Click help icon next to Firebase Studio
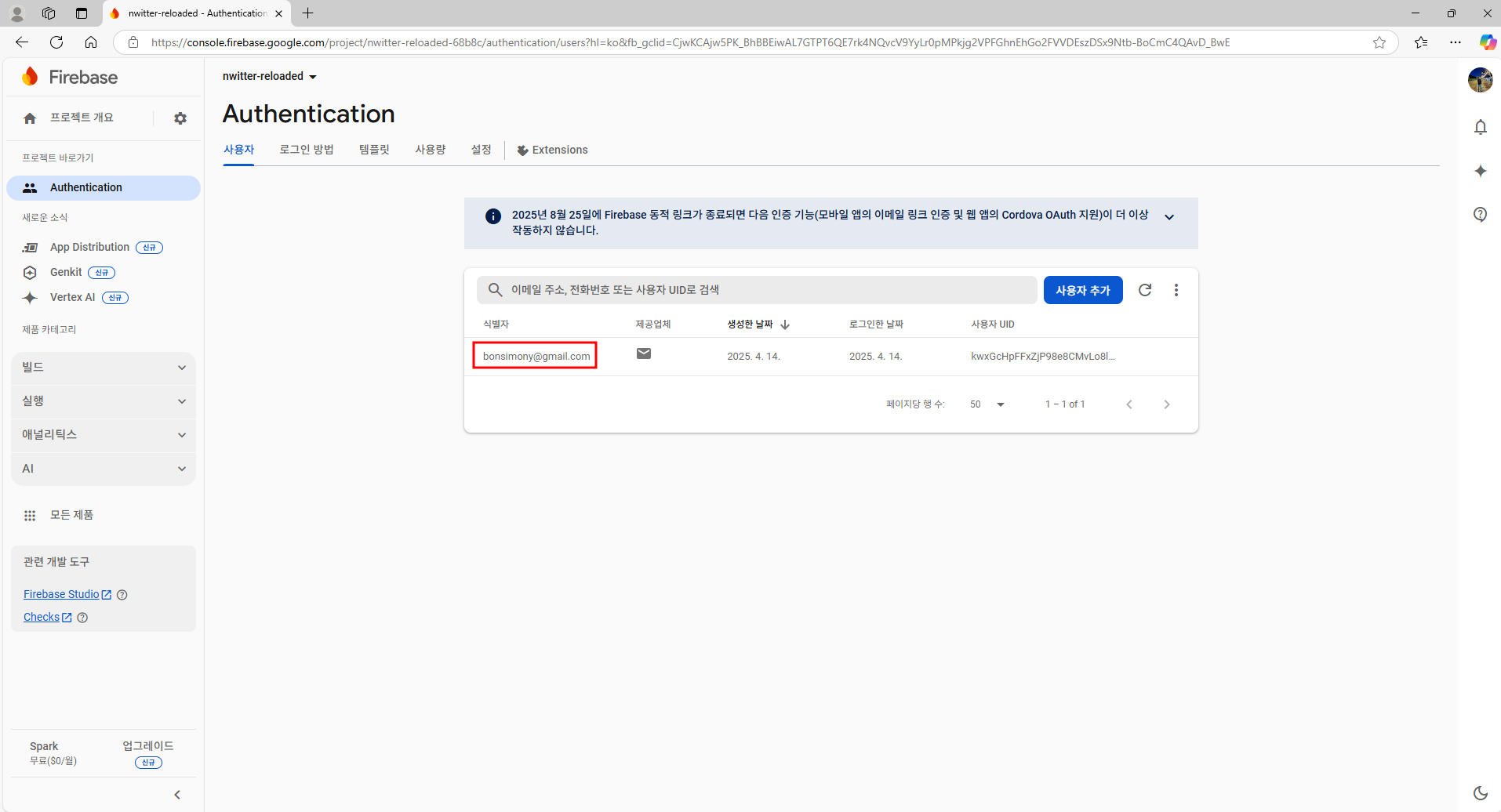The image size is (1501, 812). (x=122, y=595)
